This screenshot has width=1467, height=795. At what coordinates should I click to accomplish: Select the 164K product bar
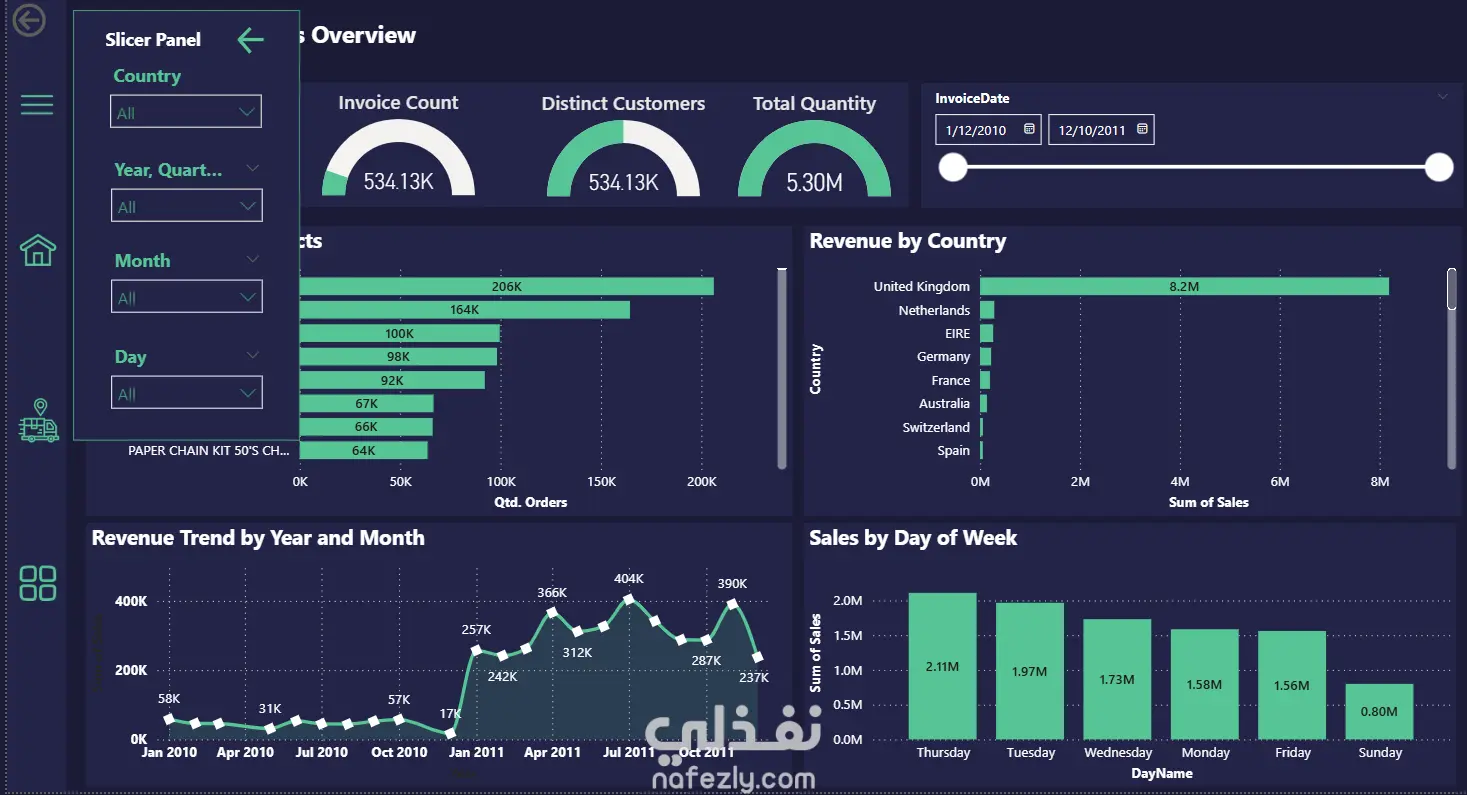[464, 310]
